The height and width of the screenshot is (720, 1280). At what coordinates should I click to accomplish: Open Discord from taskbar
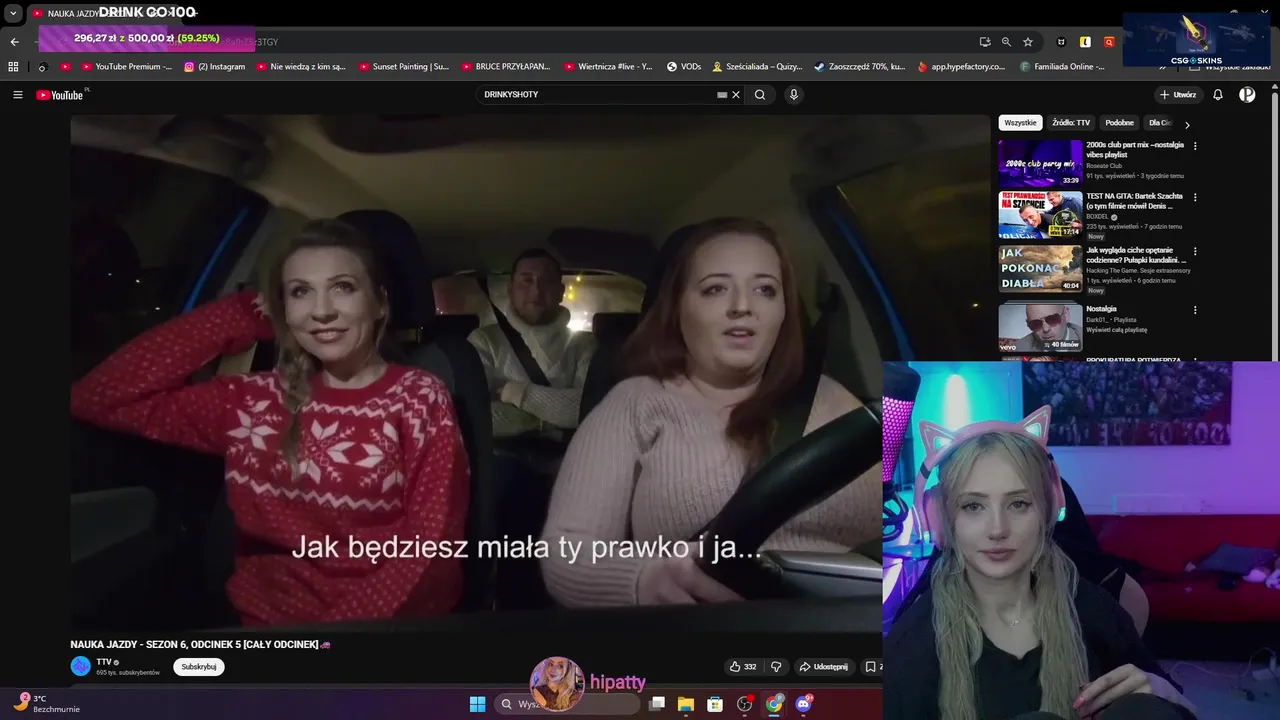click(x=803, y=704)
